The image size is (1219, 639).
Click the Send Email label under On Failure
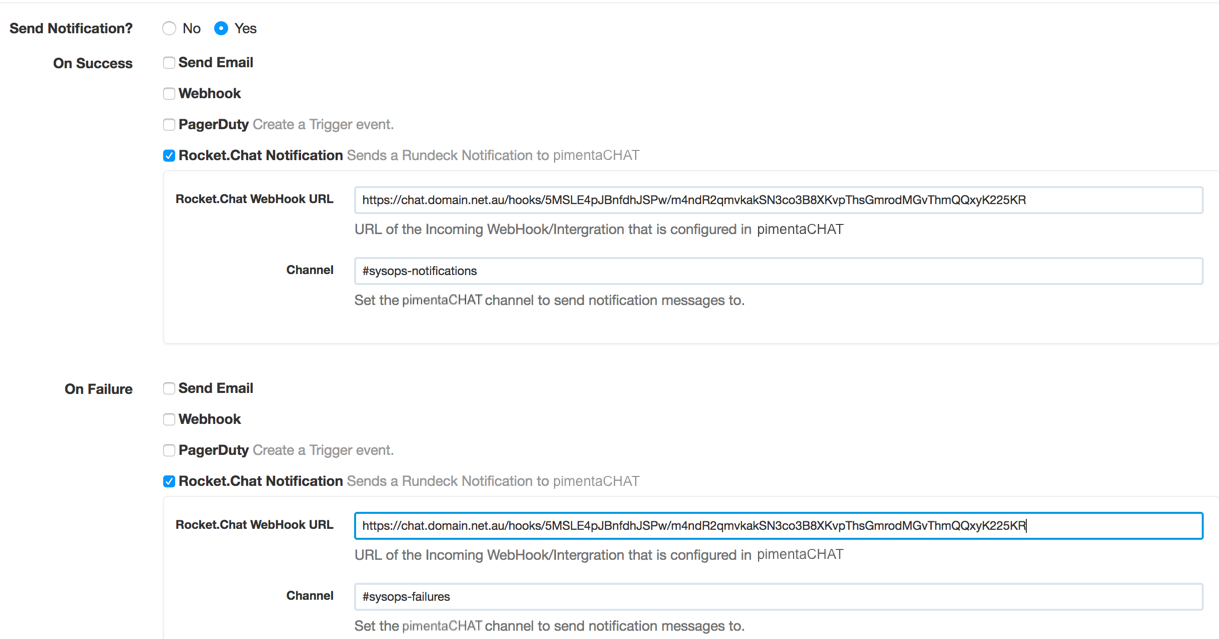point(216,388)
